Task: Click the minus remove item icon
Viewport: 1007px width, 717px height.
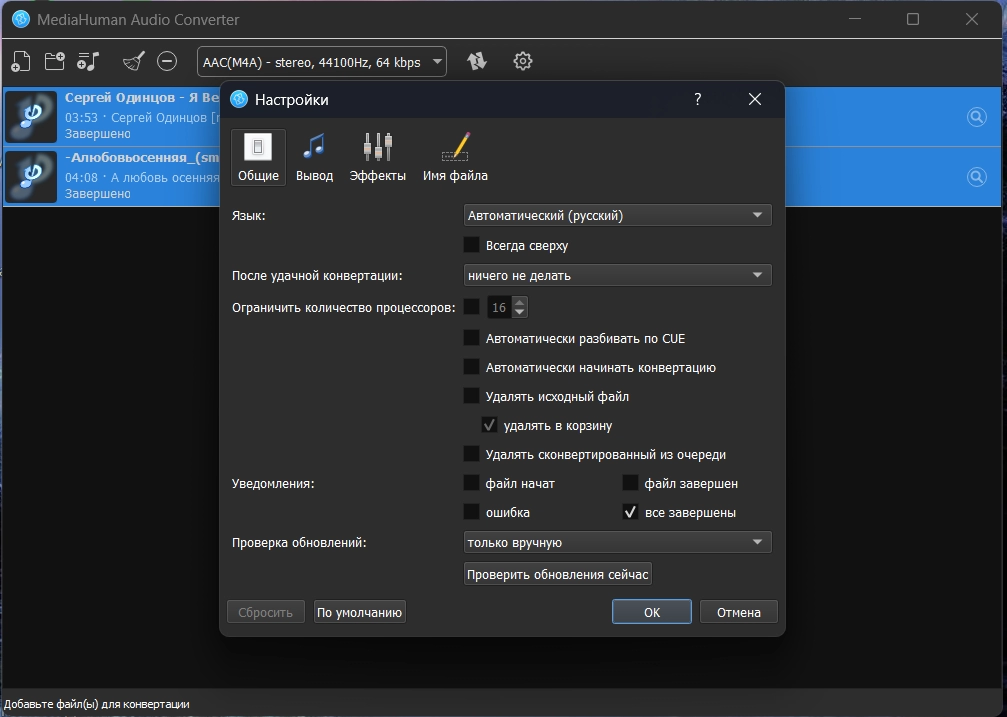Action: (167, 62)
